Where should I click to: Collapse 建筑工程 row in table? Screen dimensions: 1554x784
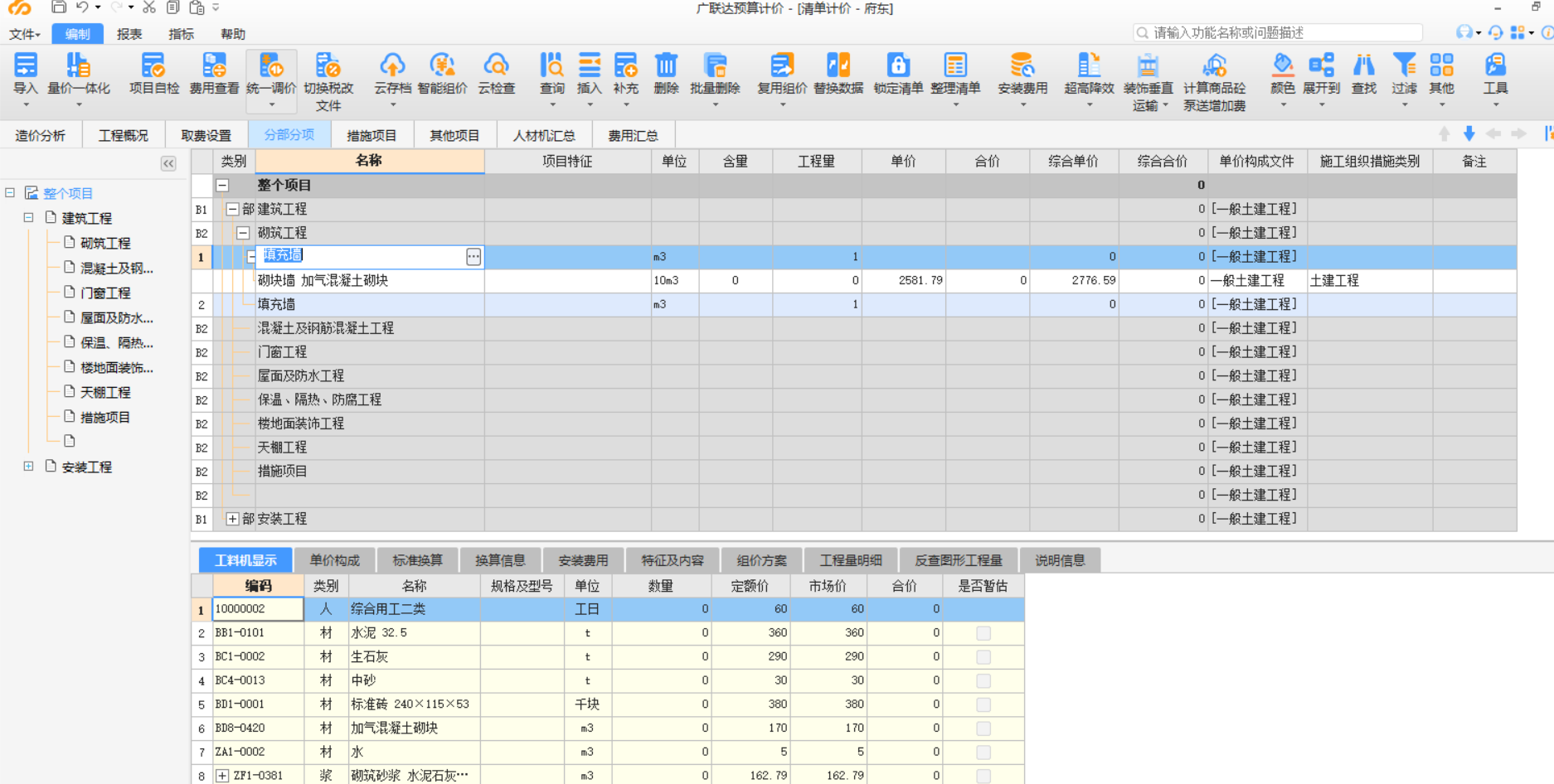233,210
